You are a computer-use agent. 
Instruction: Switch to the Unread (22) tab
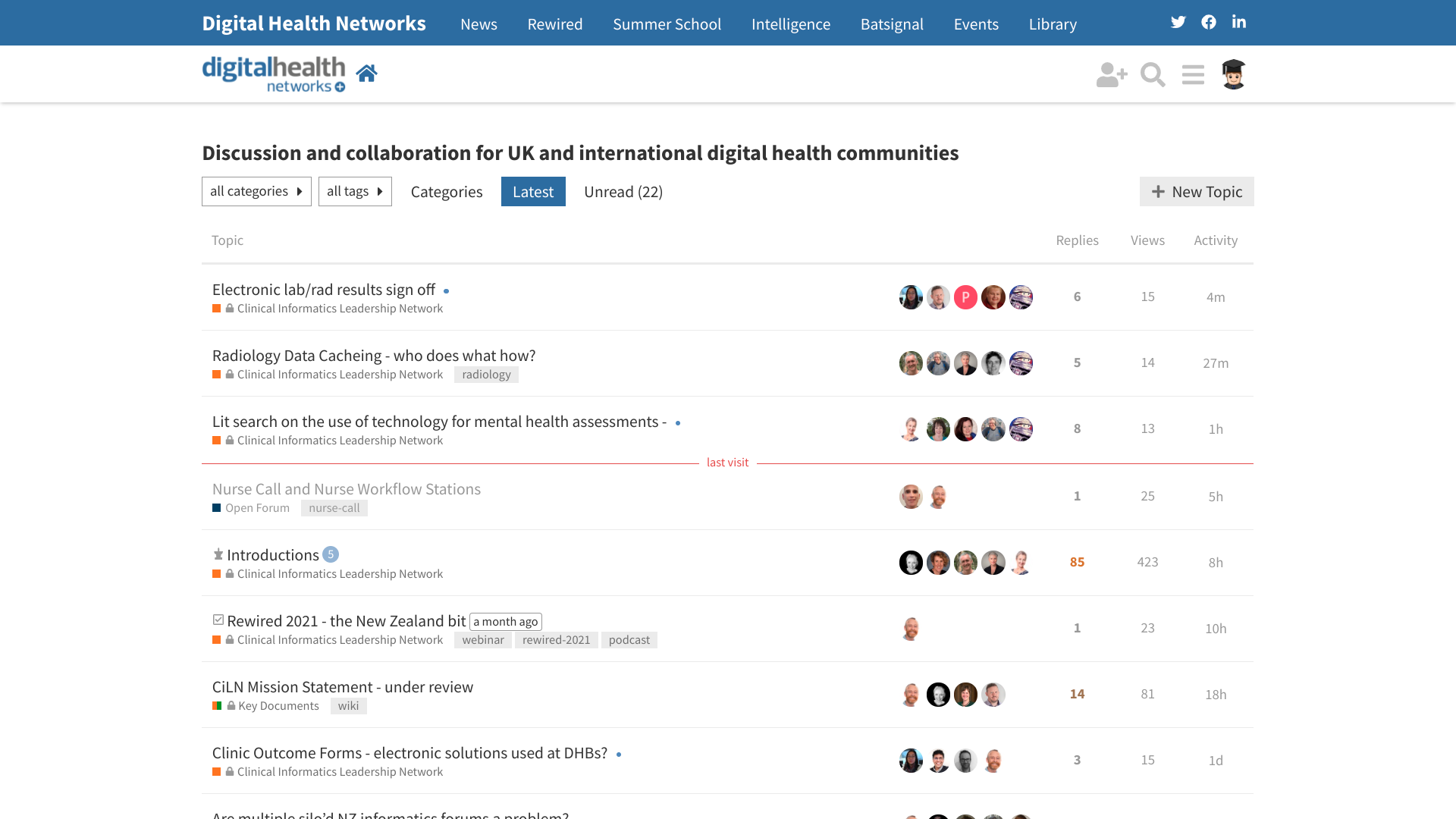623,192
